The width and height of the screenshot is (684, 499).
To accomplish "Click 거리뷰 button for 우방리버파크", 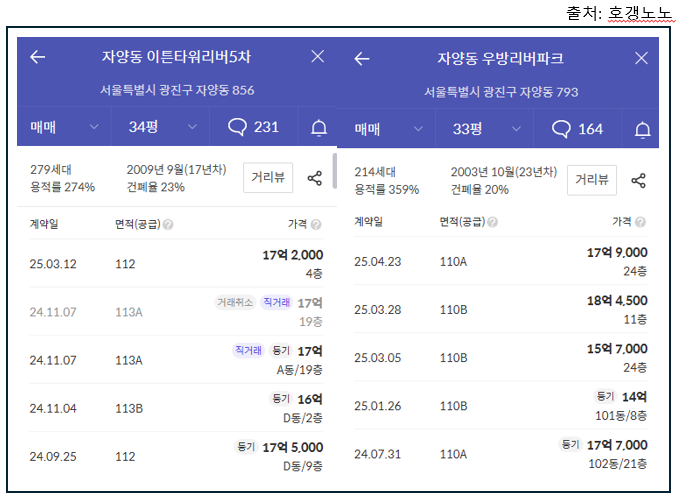I will point(592,180).
